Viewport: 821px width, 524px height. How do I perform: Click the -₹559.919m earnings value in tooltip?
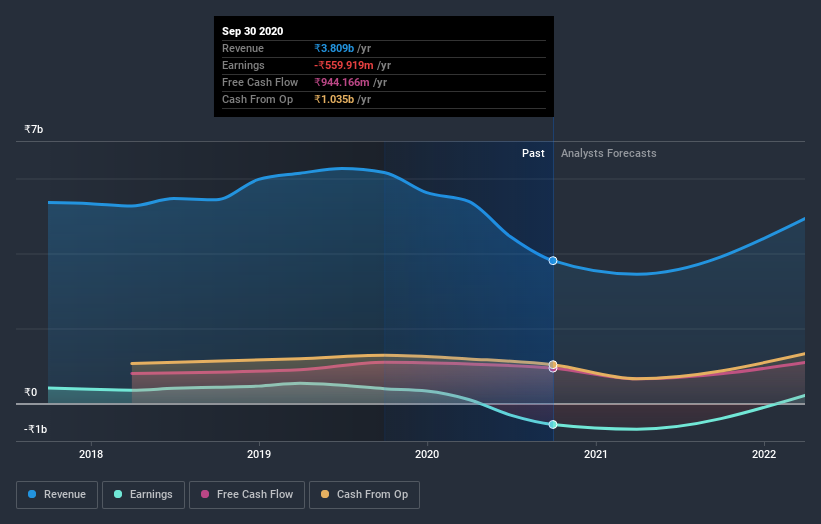coord(344,65)
